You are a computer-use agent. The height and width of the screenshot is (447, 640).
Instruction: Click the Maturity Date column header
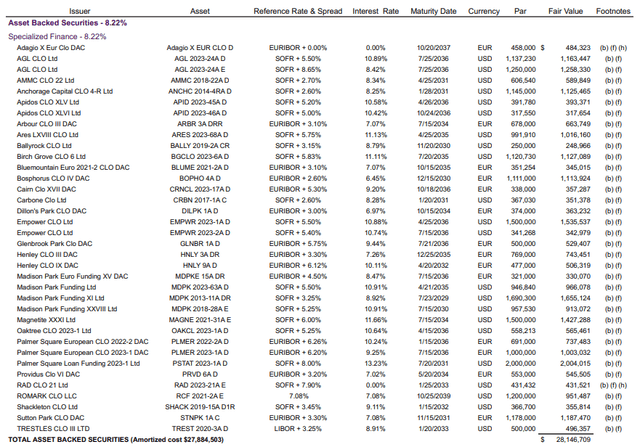433,11
